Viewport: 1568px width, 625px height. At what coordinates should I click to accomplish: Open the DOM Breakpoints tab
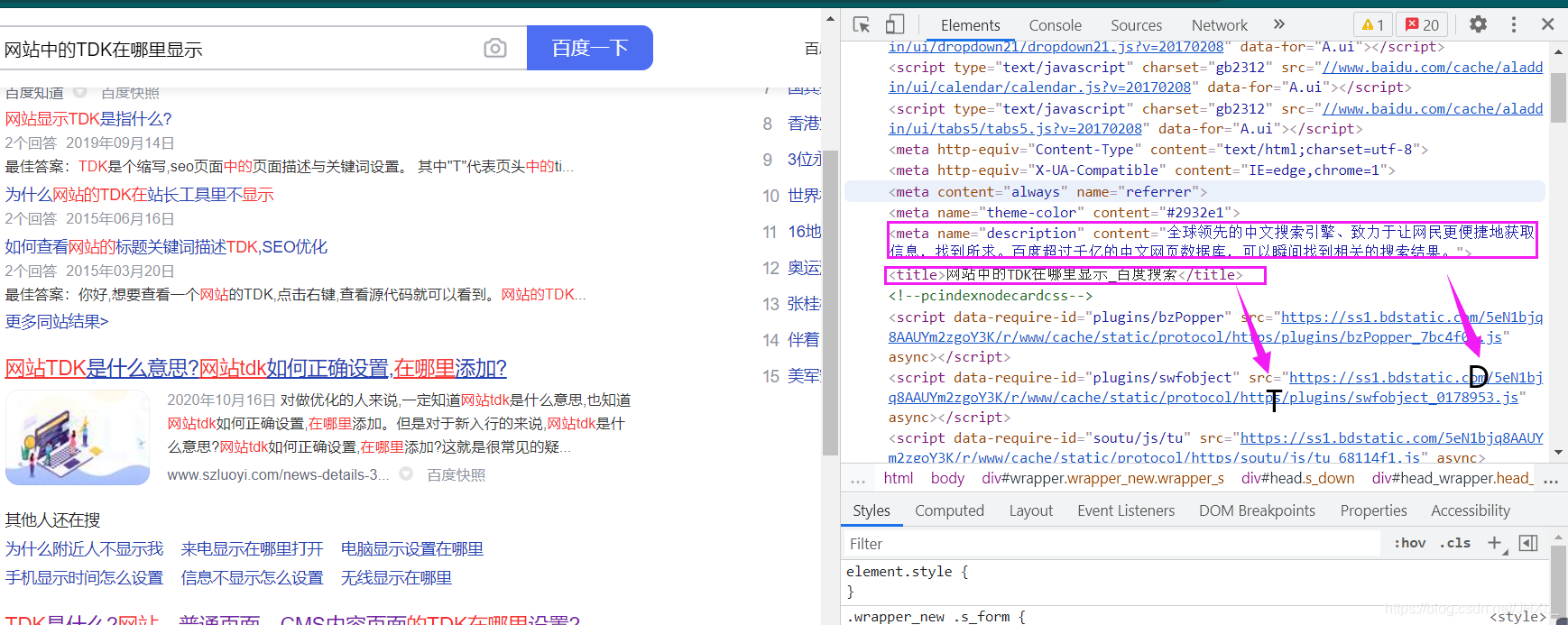1257,510
